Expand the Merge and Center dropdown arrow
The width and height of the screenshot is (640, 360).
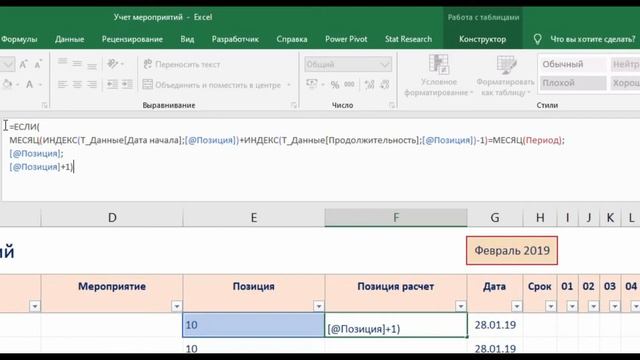(x=289, y=85)
